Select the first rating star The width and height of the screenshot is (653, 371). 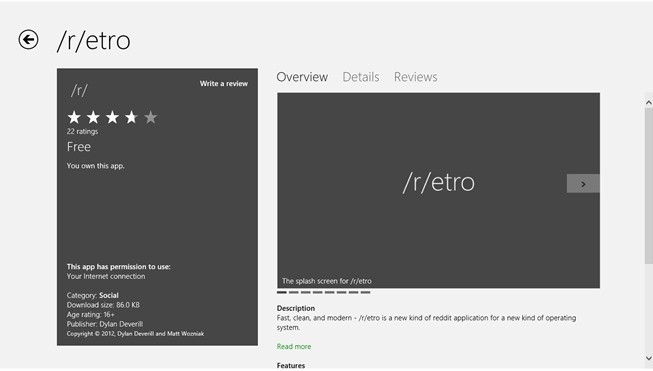point(74,117)
